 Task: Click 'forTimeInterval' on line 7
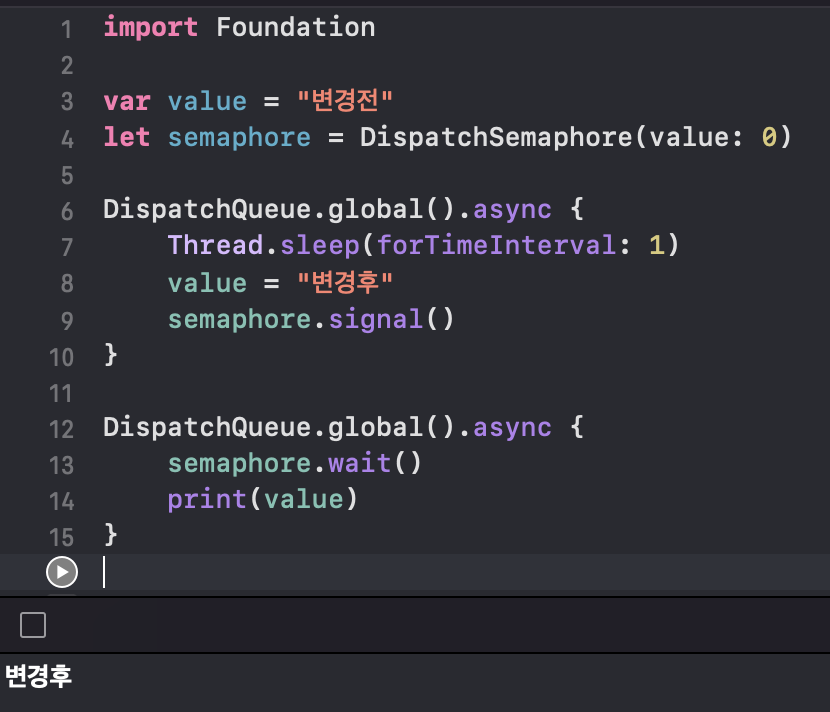point(497,245)
